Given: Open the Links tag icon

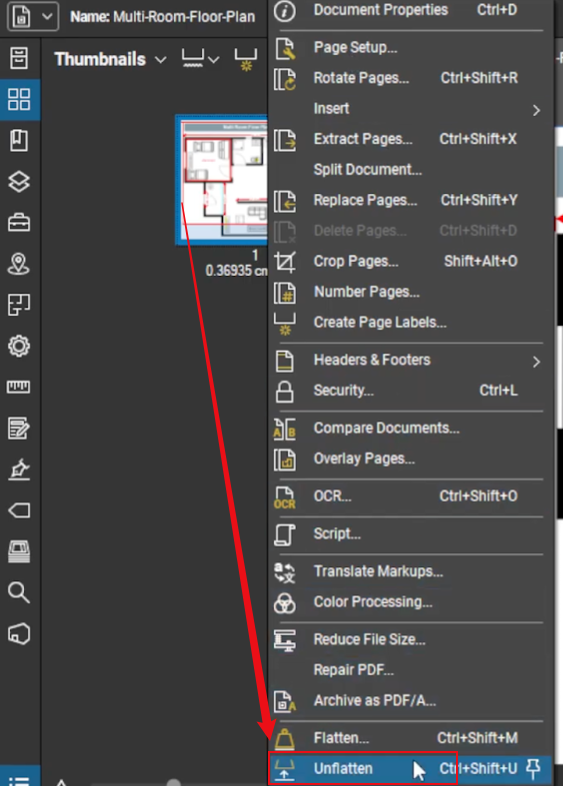Looking at the screenshot, I should 19,510.
